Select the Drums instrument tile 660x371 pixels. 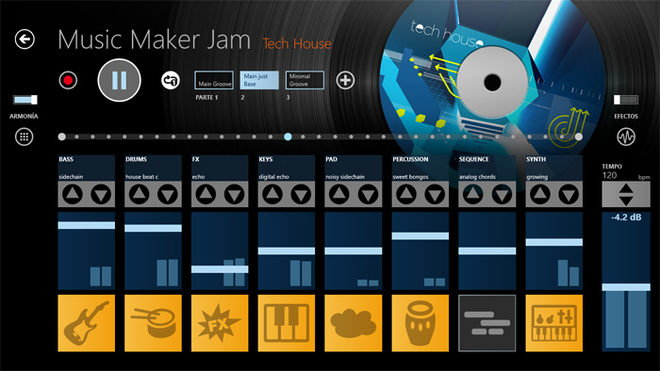click(153, 323)
